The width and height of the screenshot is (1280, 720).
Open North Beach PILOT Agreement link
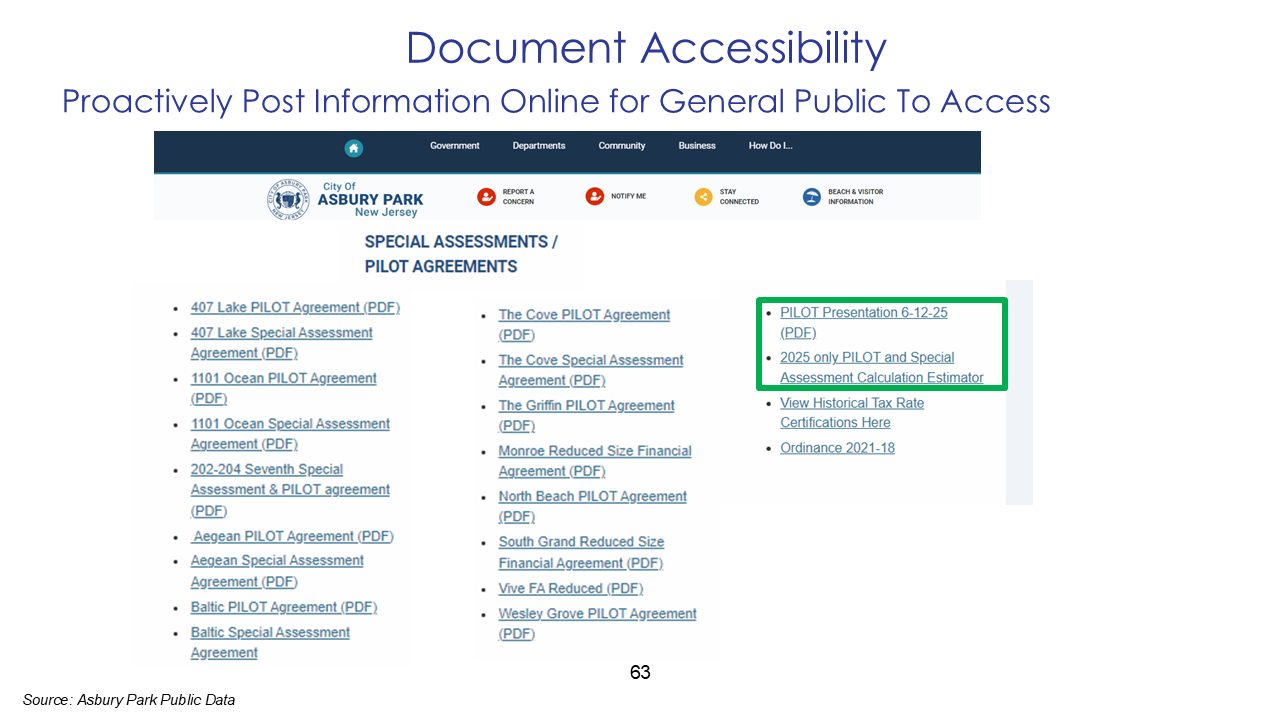point(593,506)
